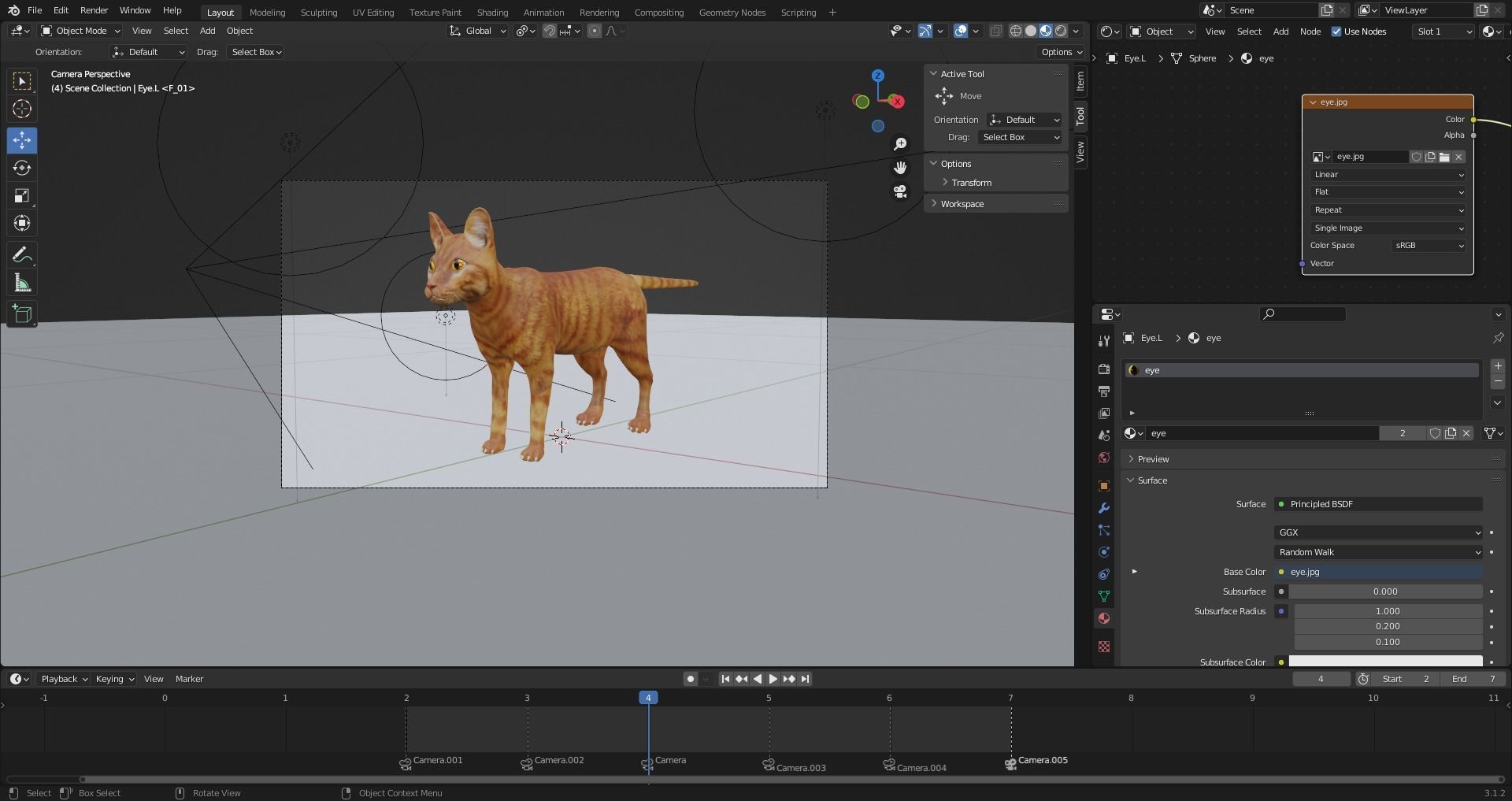Select the Annotate tool
The image size is (1512, 801).
(22, 255)
